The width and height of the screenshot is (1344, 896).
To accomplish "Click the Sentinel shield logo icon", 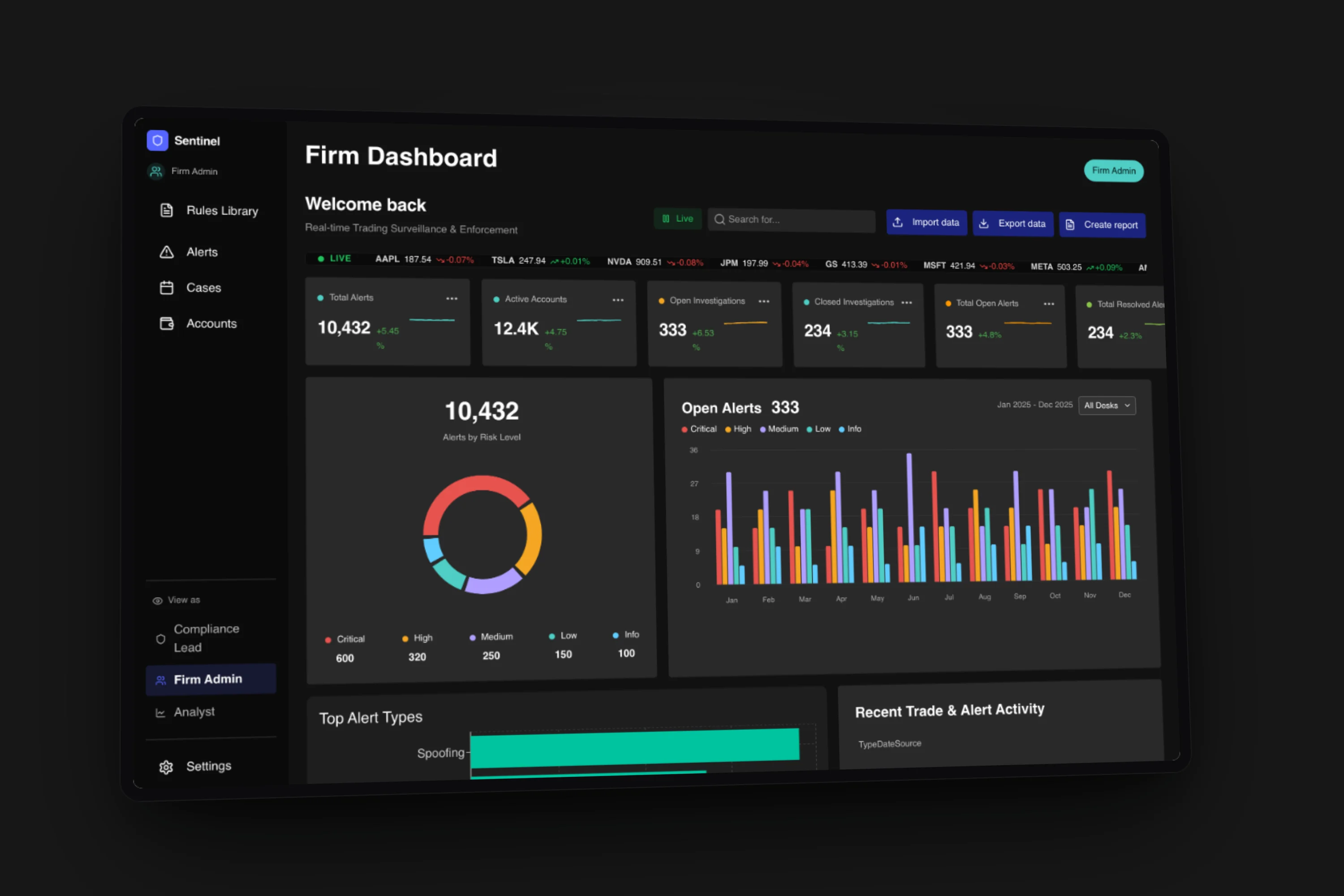I will coord(157,140).
